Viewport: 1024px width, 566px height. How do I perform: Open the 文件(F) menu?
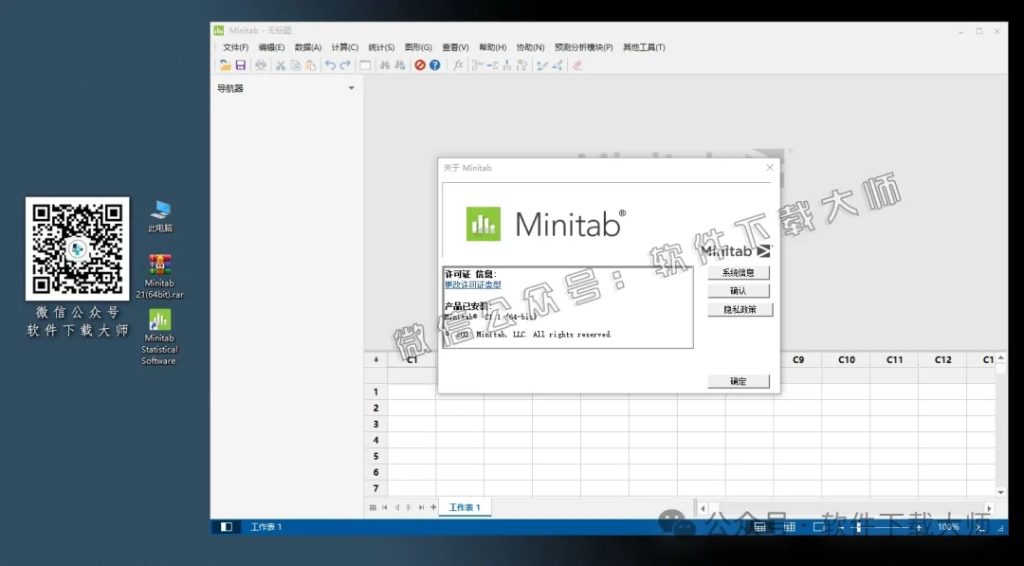(x=236, y=48)
